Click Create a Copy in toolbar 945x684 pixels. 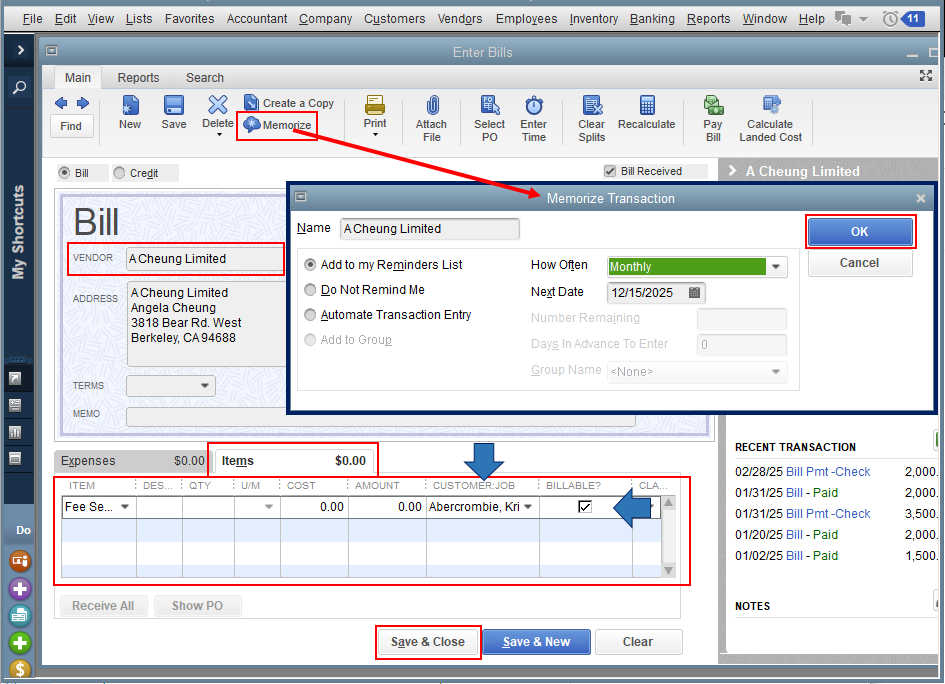[x=289, y=103]
